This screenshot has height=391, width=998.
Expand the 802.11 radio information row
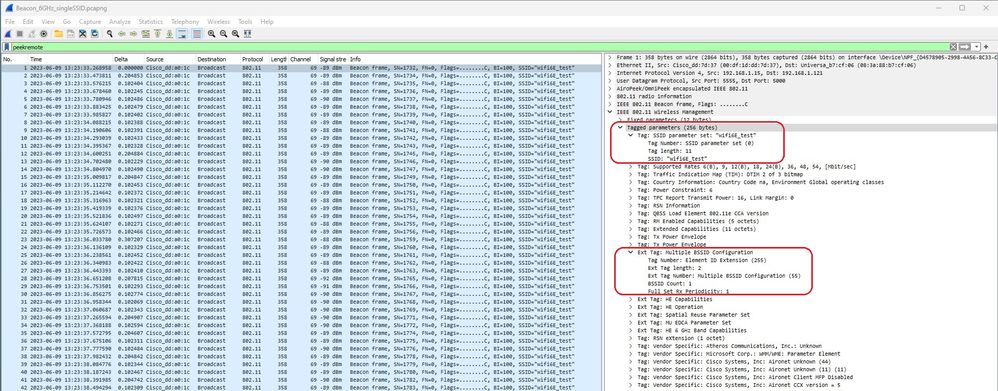tap(610, 96)
